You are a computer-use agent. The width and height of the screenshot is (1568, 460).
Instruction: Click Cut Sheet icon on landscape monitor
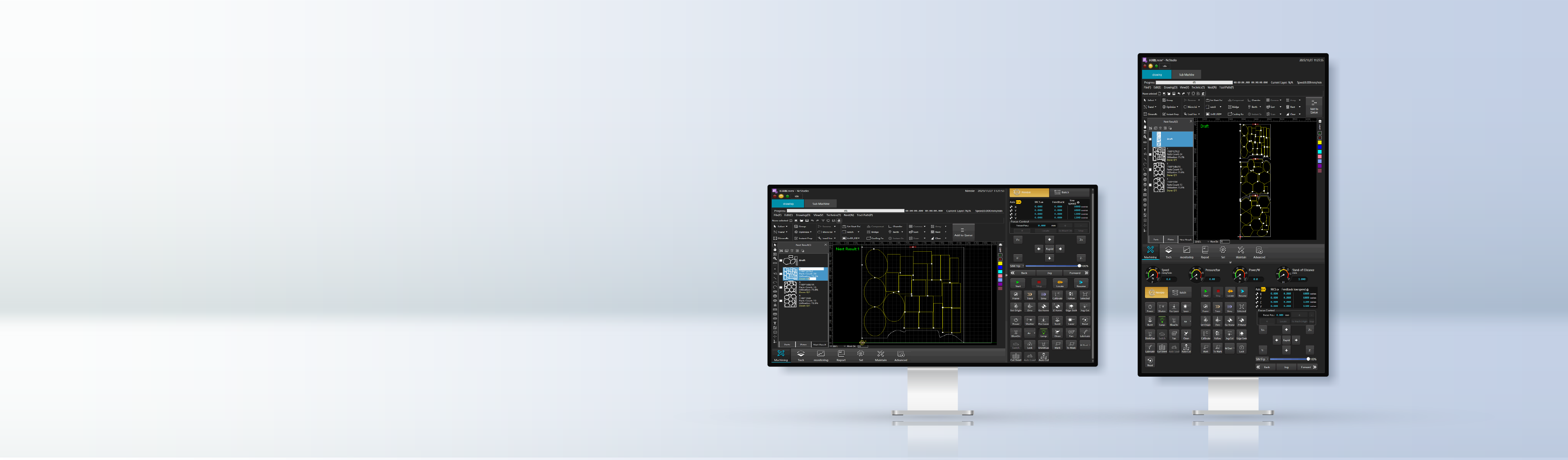(1016, 357)
